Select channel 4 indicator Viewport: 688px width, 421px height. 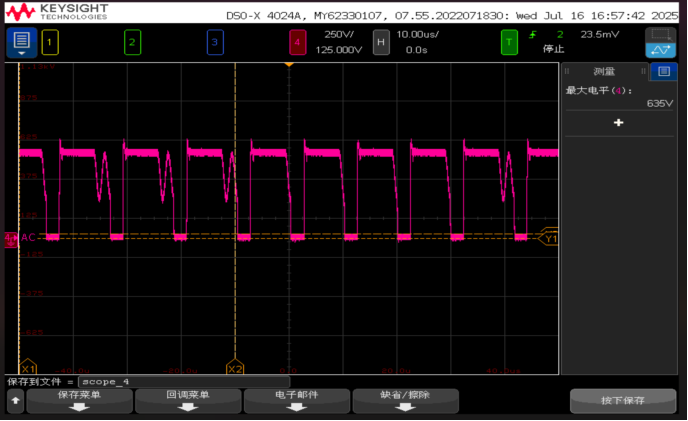(x=297, y=42)
